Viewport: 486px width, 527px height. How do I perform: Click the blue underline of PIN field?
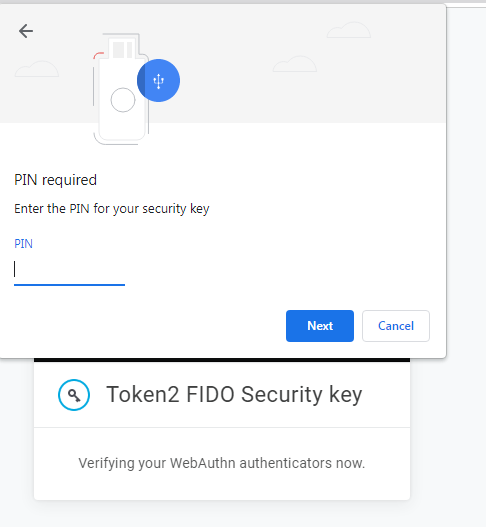coord(69,285)
